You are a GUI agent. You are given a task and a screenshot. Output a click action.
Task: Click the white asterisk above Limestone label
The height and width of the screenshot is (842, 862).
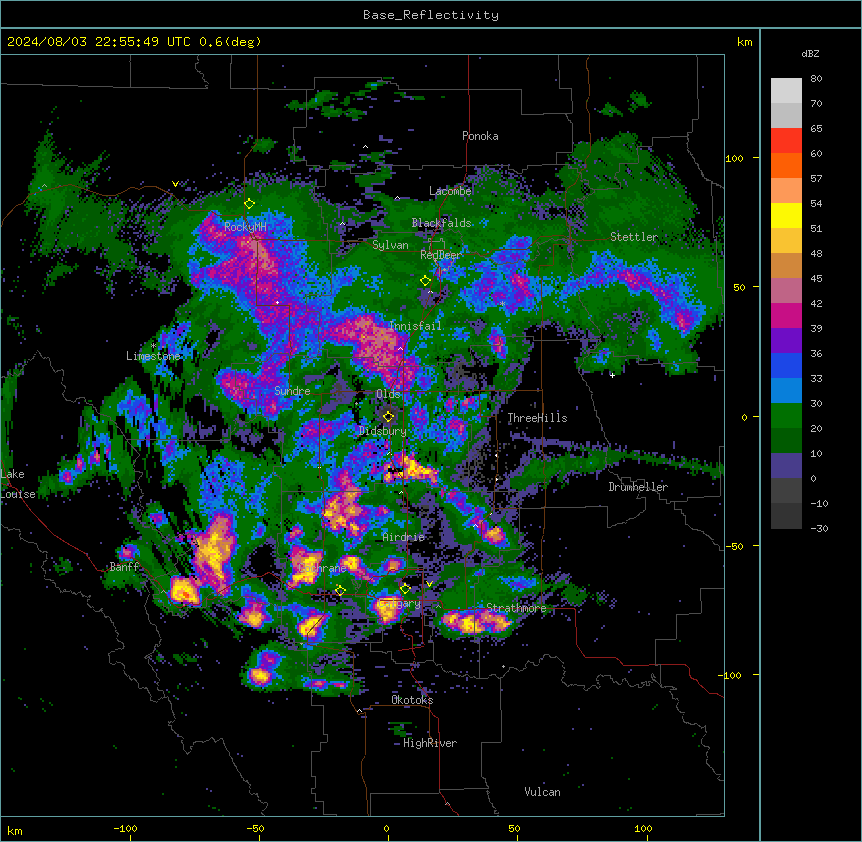click(x=153, y=346)
